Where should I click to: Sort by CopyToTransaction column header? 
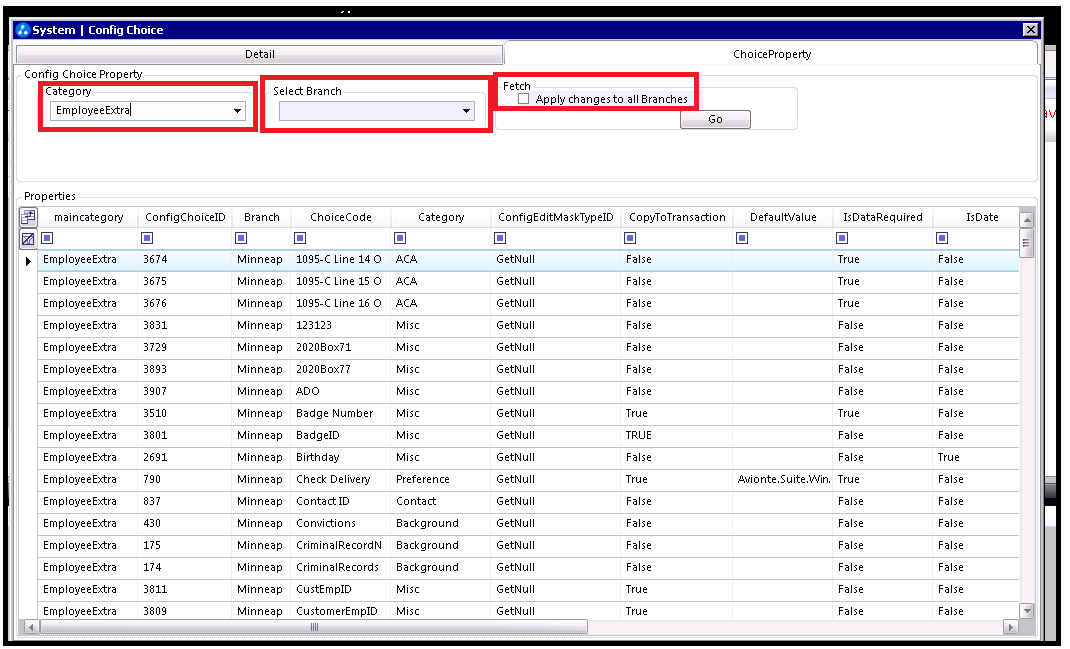677,217
